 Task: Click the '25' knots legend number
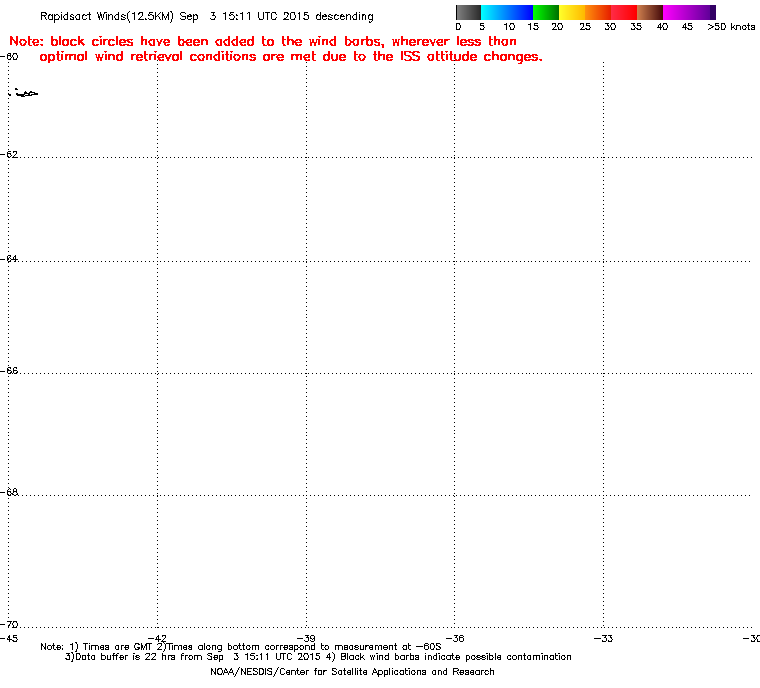point(585,27)
